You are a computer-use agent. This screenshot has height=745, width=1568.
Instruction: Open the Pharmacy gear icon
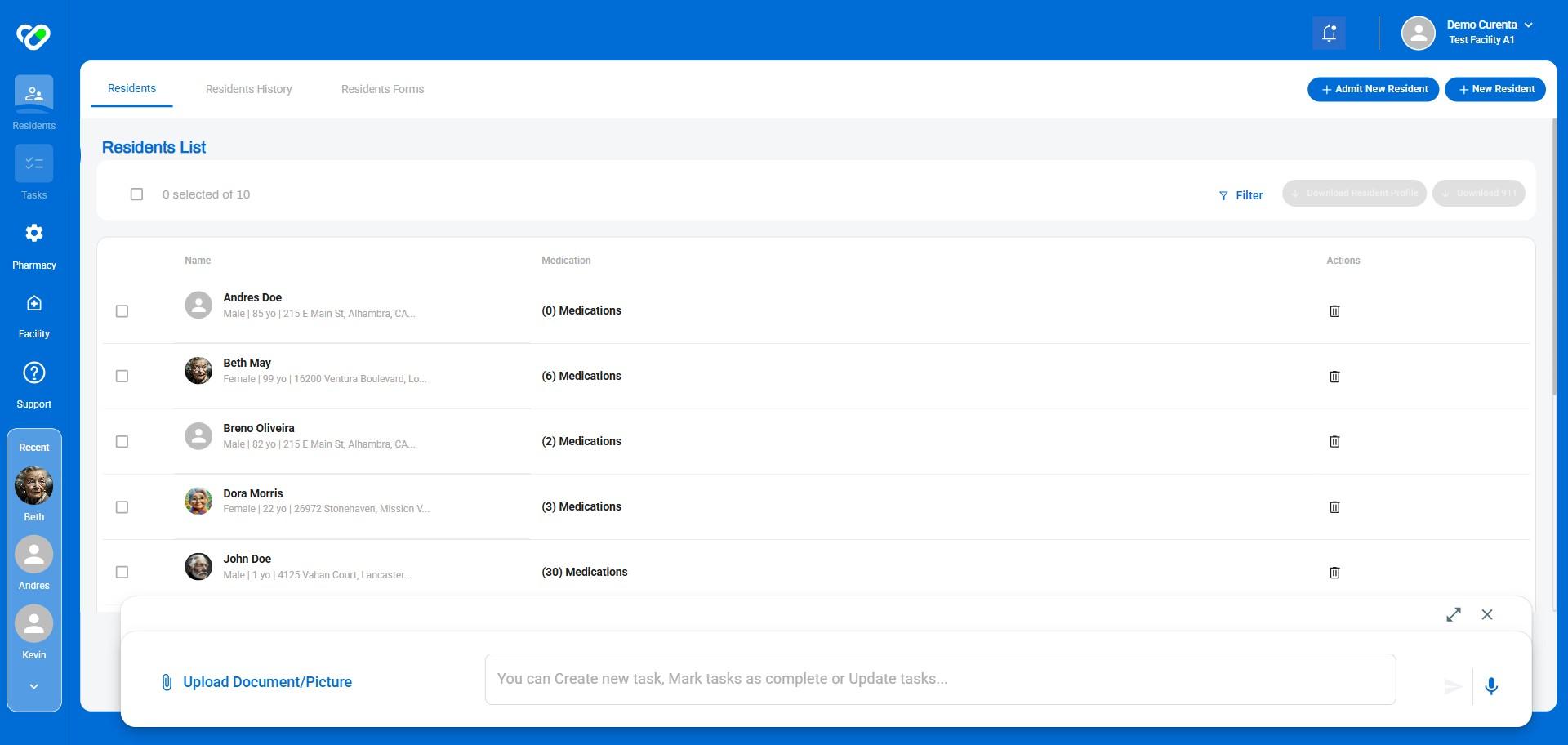click(34, 234)
